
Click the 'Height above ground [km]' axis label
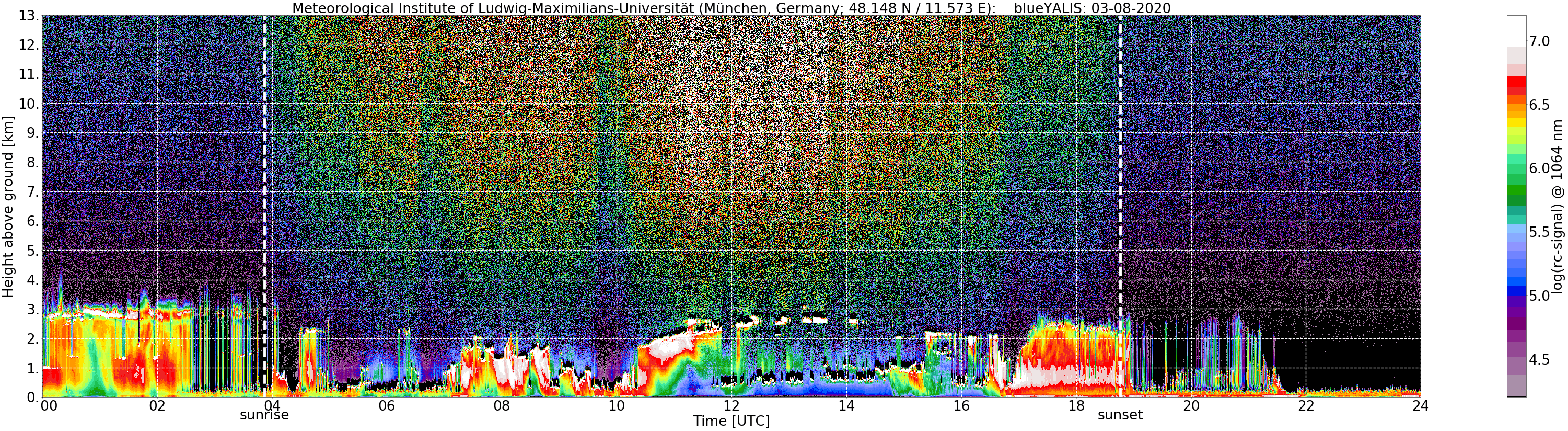8,206
